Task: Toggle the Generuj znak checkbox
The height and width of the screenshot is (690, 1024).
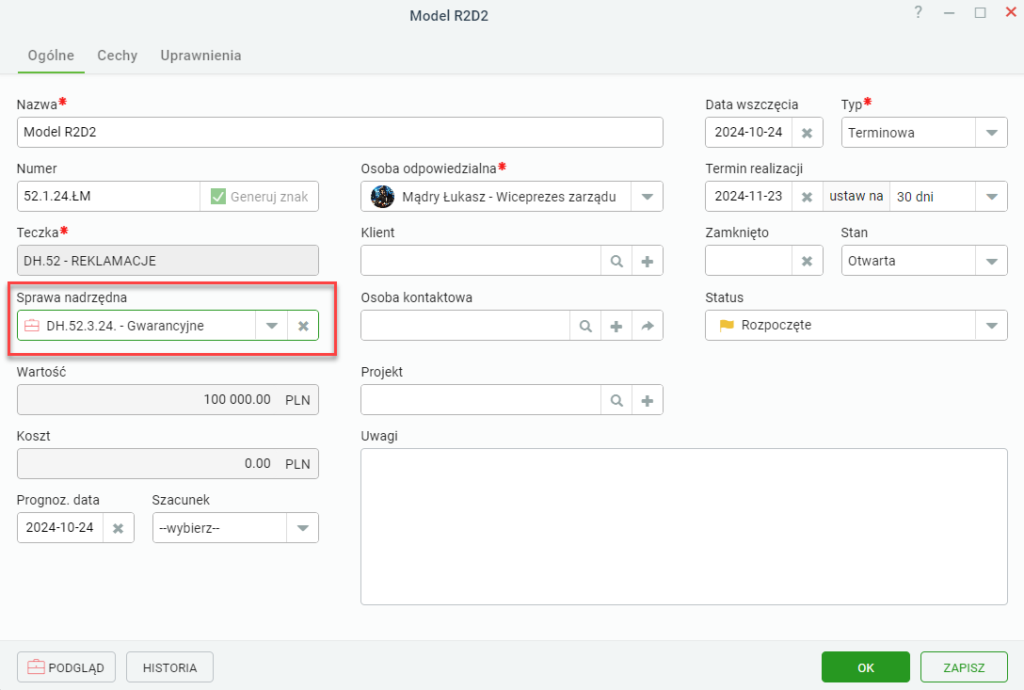Action: tap(218, 196)
